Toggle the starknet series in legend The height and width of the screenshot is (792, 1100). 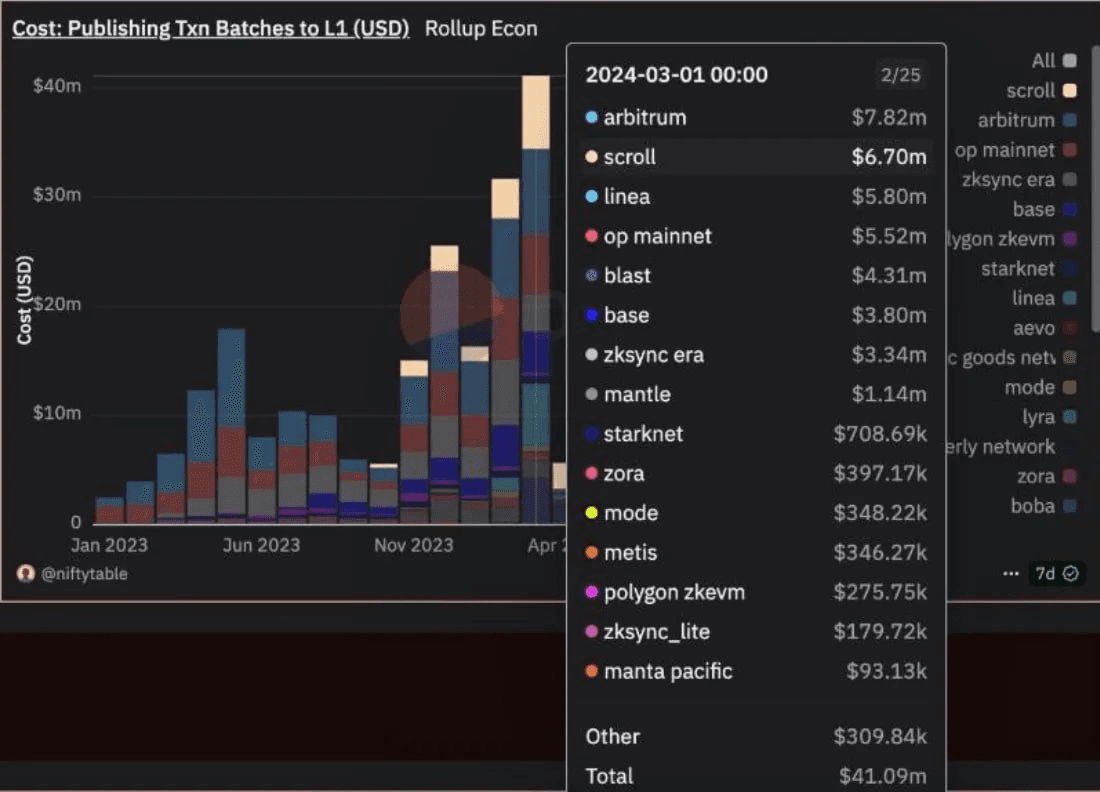point(1017,269)
